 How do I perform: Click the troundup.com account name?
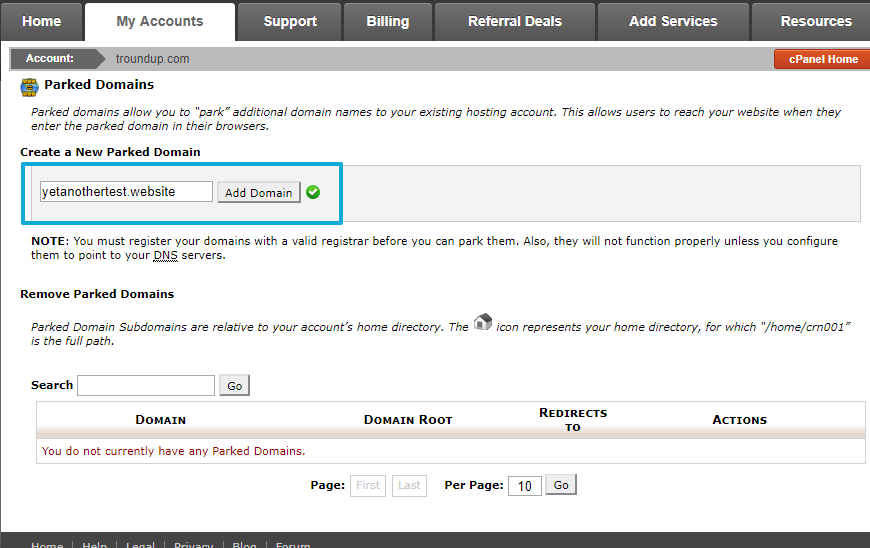pyautogui.click(x=153, y=59)
